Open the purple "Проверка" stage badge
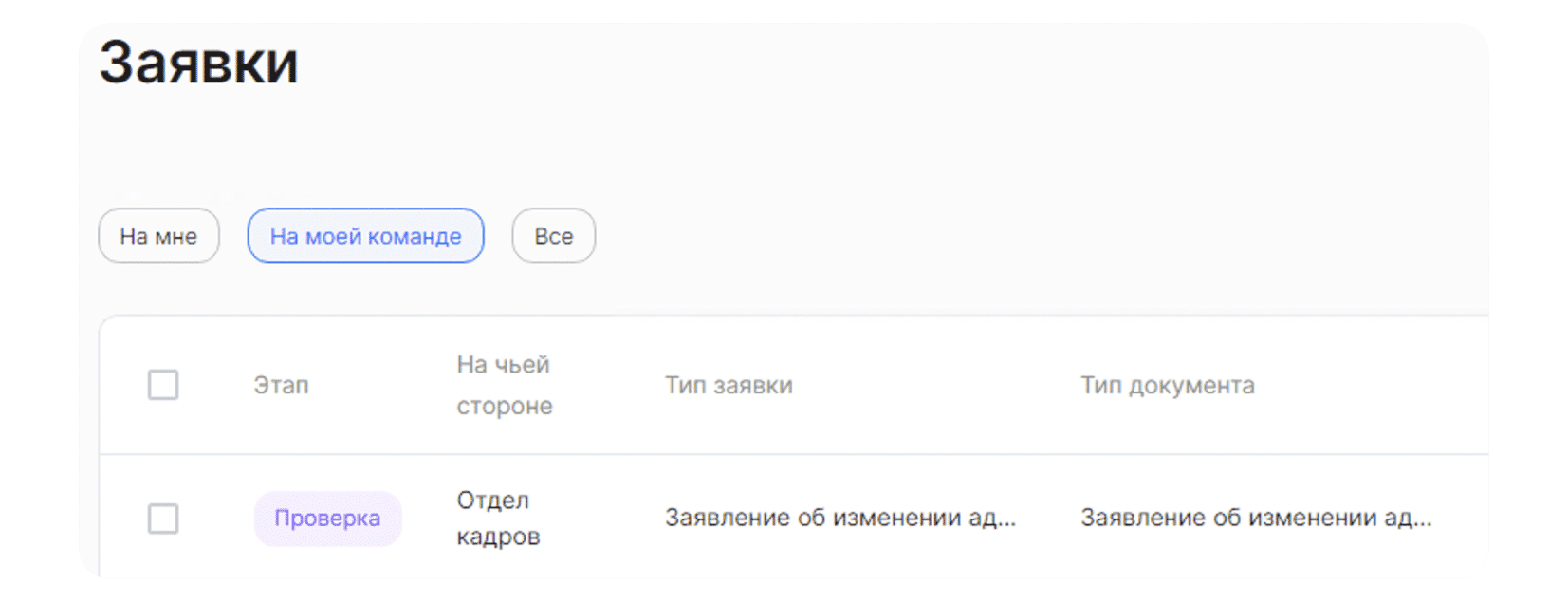This screenshot has height=601, width=1568. 327,519
